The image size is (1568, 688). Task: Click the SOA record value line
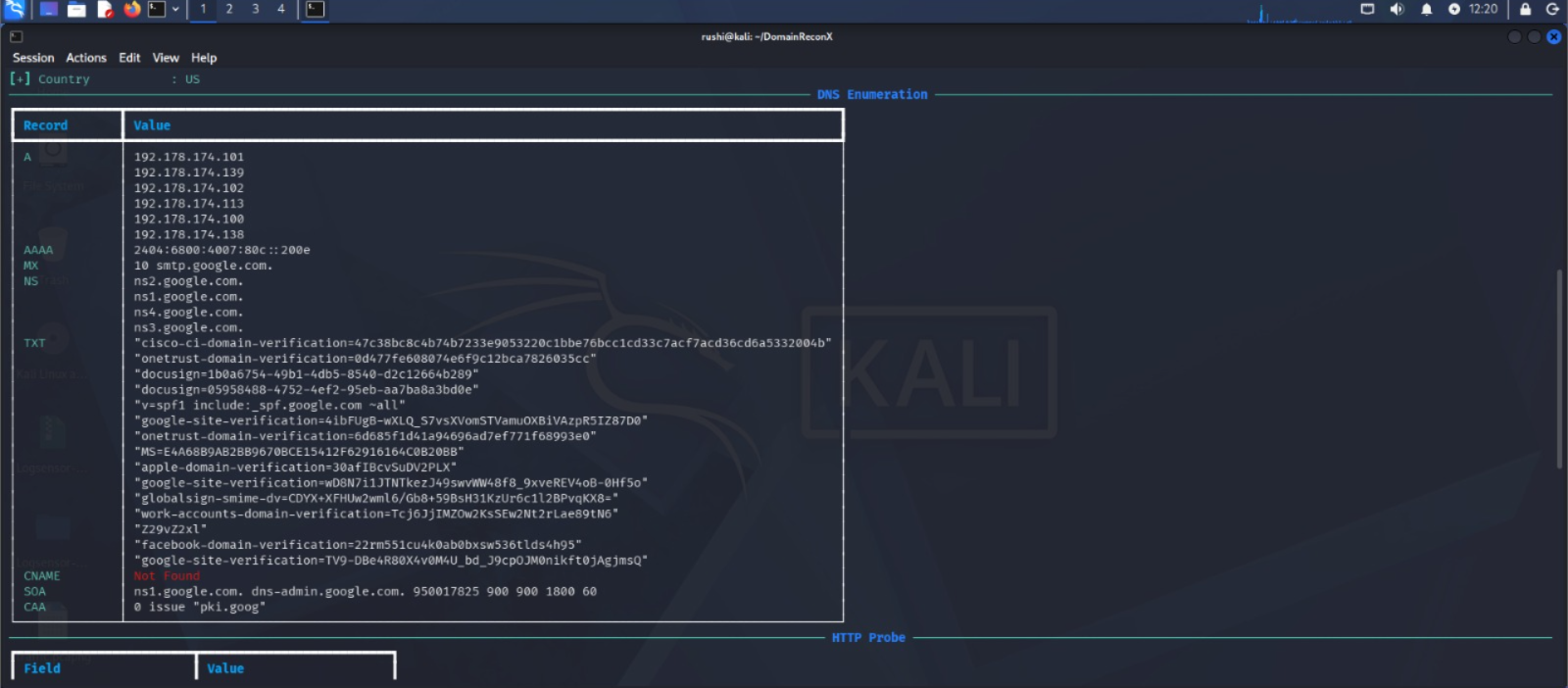(366, 592)
